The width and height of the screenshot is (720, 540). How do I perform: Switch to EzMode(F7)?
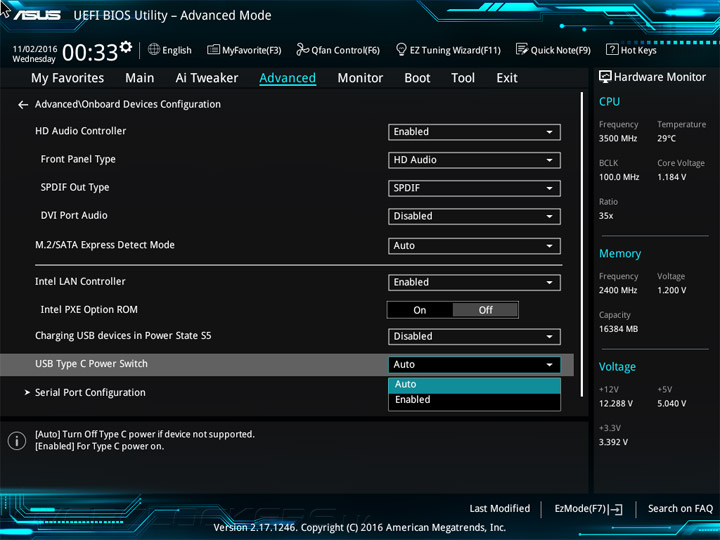pos(581,509)
